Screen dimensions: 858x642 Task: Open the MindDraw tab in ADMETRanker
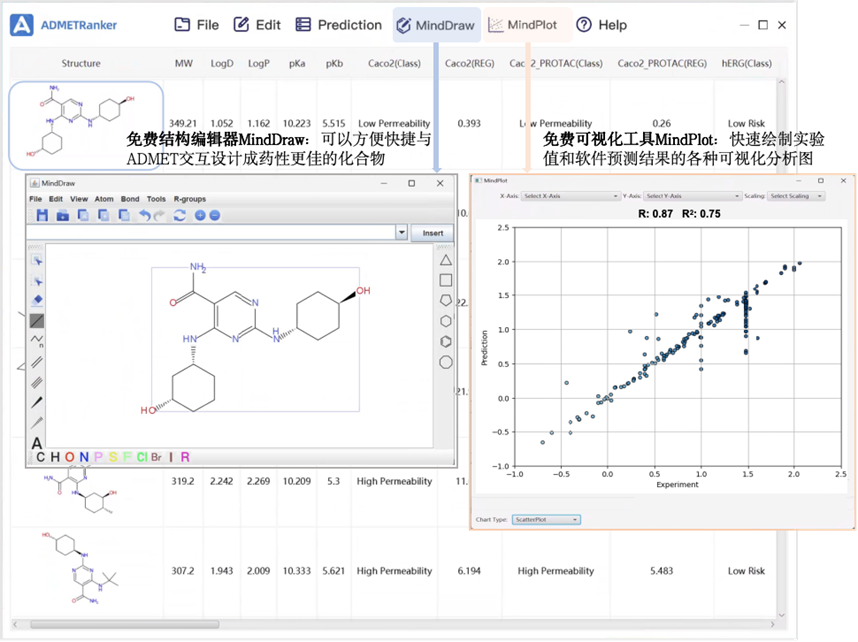(436, 25)
